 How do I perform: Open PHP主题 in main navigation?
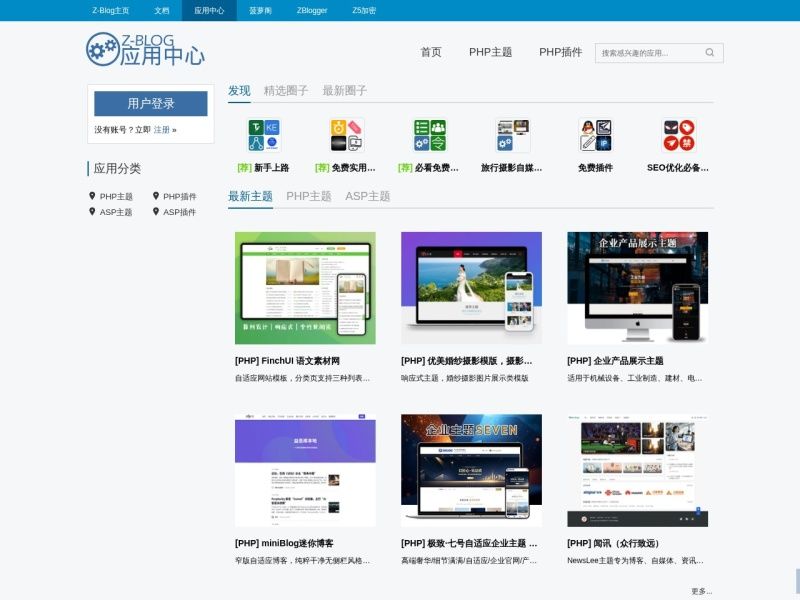(x=490, y=52)
